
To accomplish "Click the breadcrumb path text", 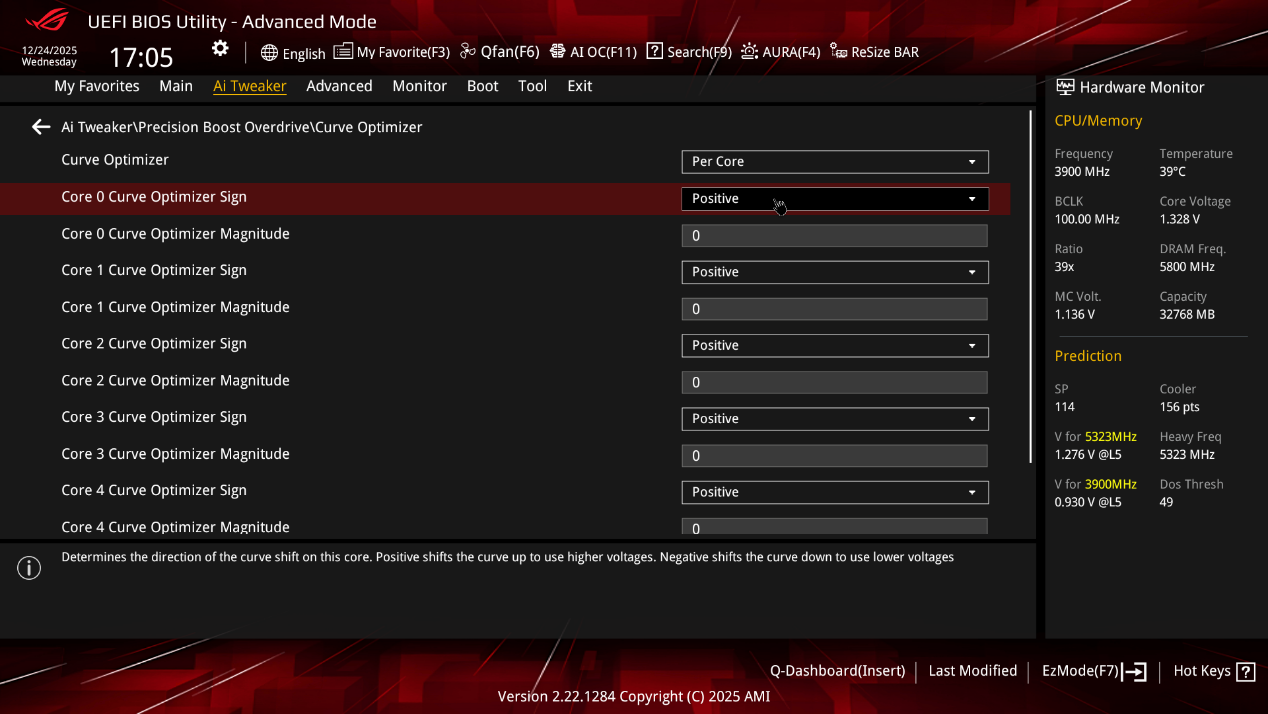I will coord(242,127).
